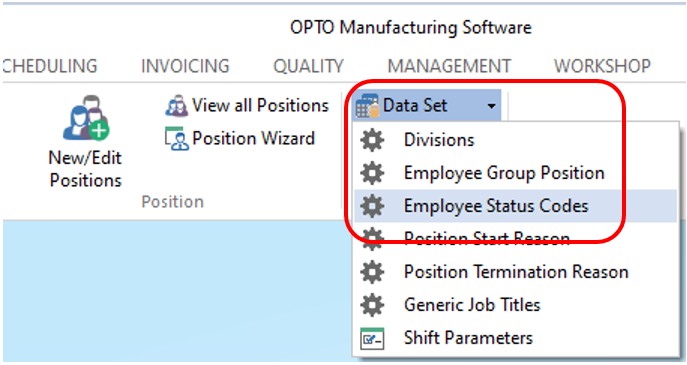Click the Data Set table icon
Screen dimensions: 687x365
tap(367, 106)
